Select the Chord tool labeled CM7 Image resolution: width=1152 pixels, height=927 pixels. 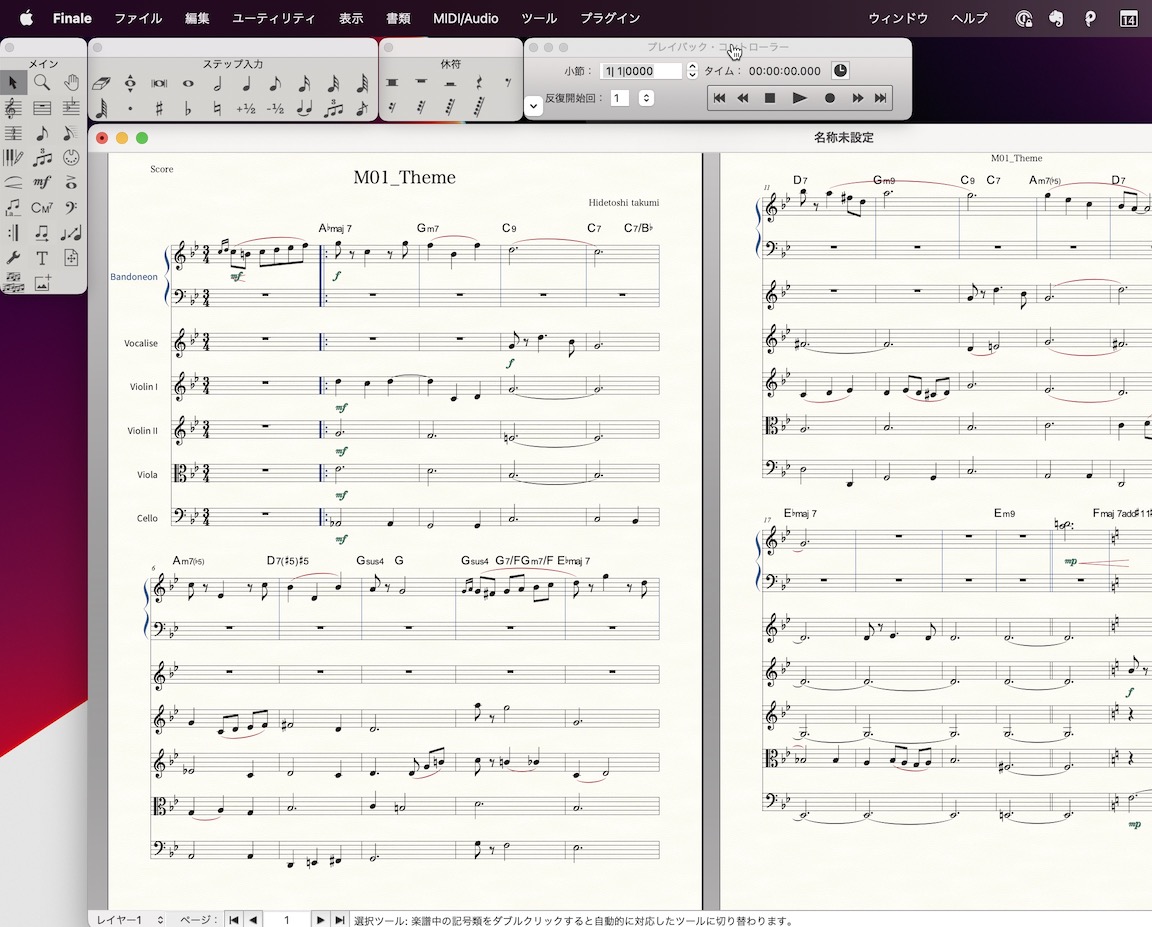click(x=42, y=208)
